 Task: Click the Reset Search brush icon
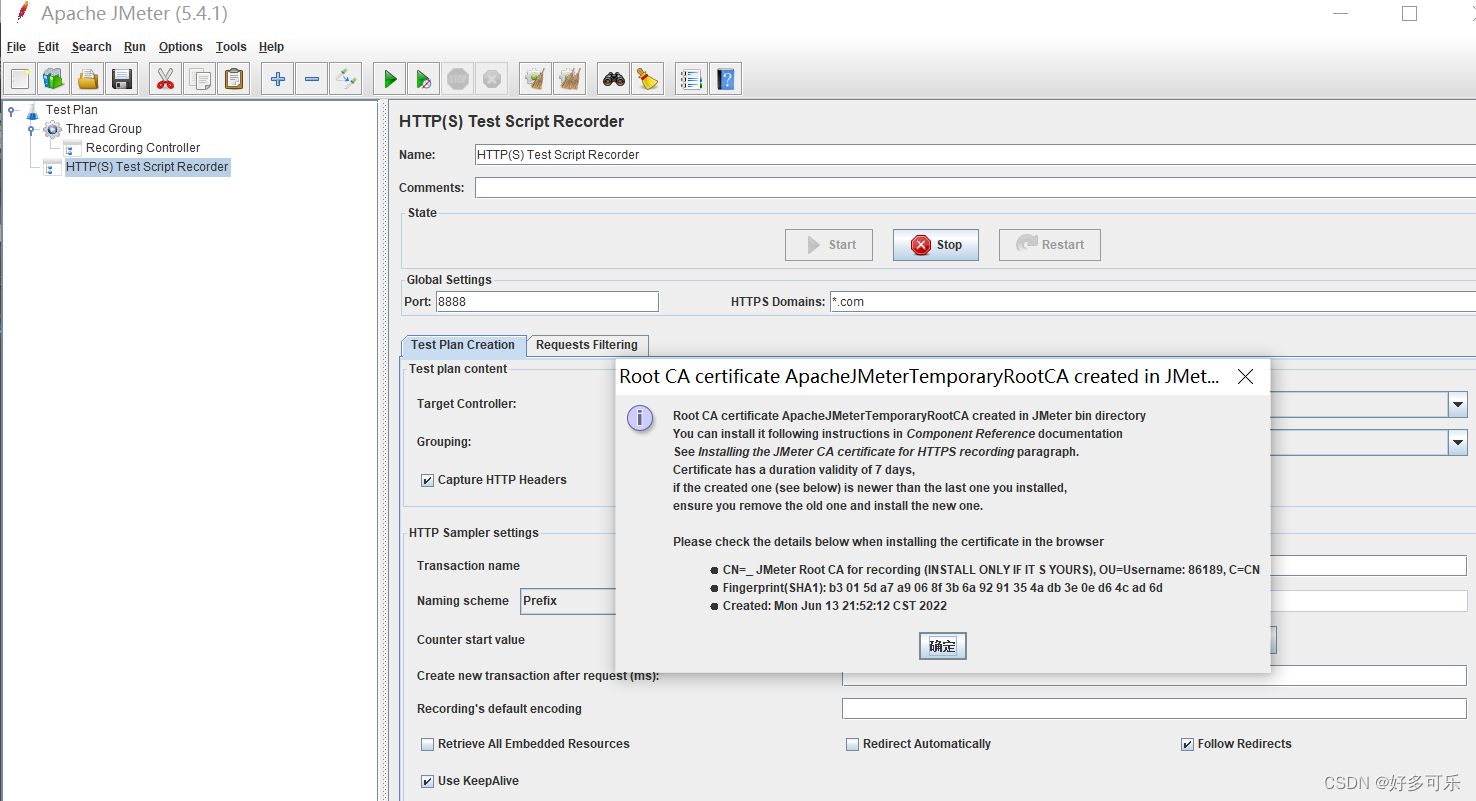[648, 79]
